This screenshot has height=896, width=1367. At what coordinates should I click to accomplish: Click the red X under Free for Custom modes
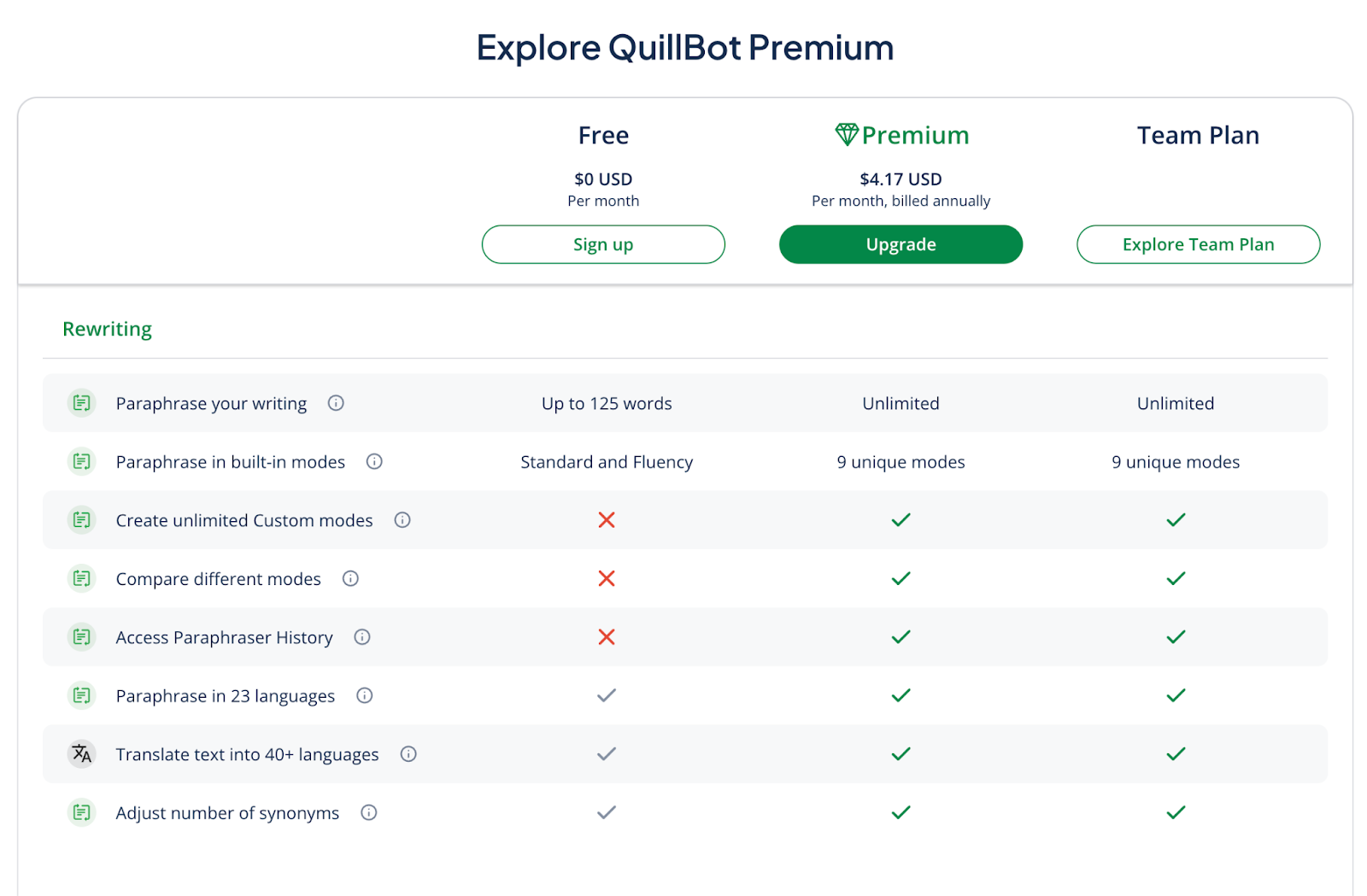[x=607, y=519]
